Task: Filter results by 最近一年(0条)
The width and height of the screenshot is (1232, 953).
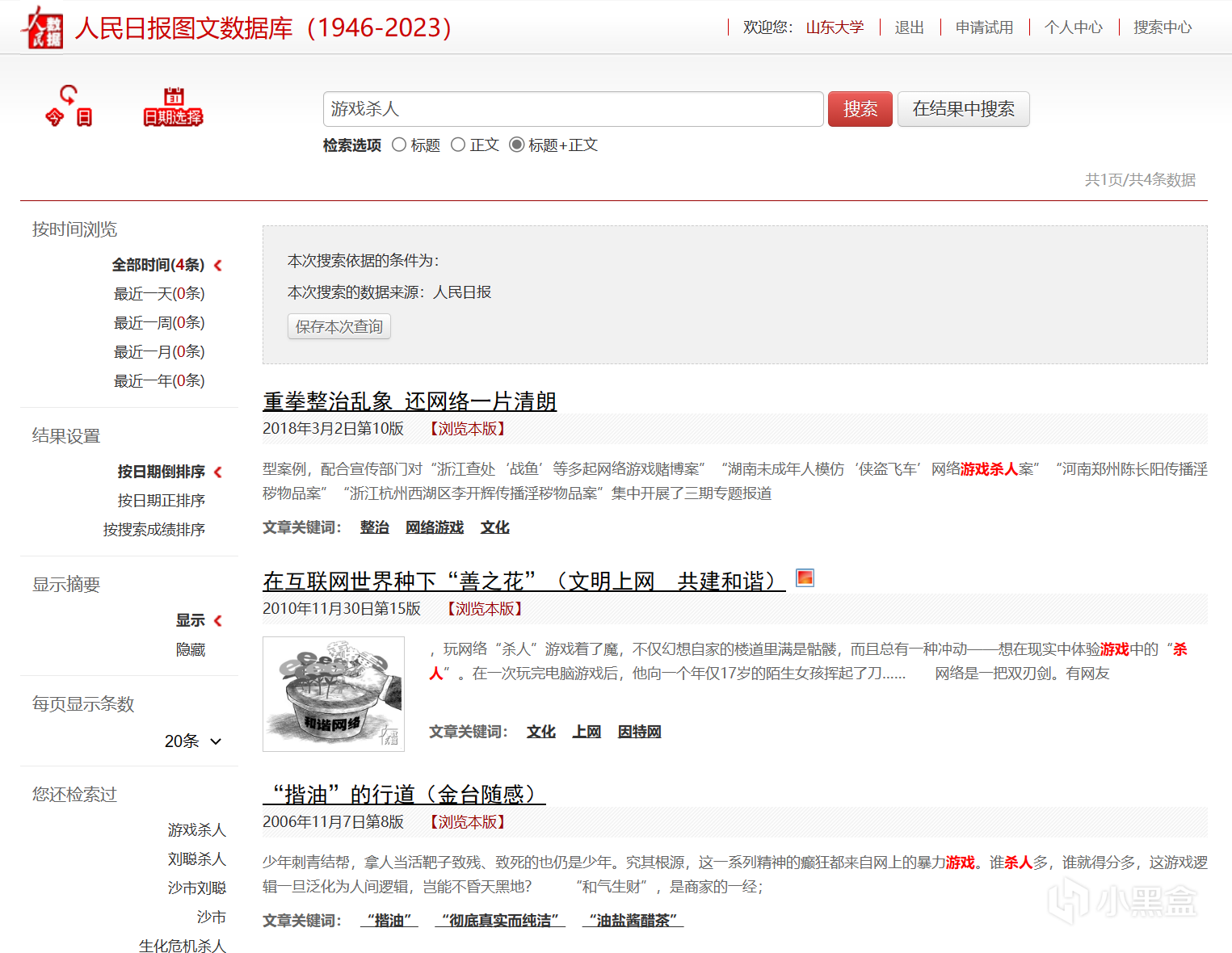Action: click(x=159, y=381)
